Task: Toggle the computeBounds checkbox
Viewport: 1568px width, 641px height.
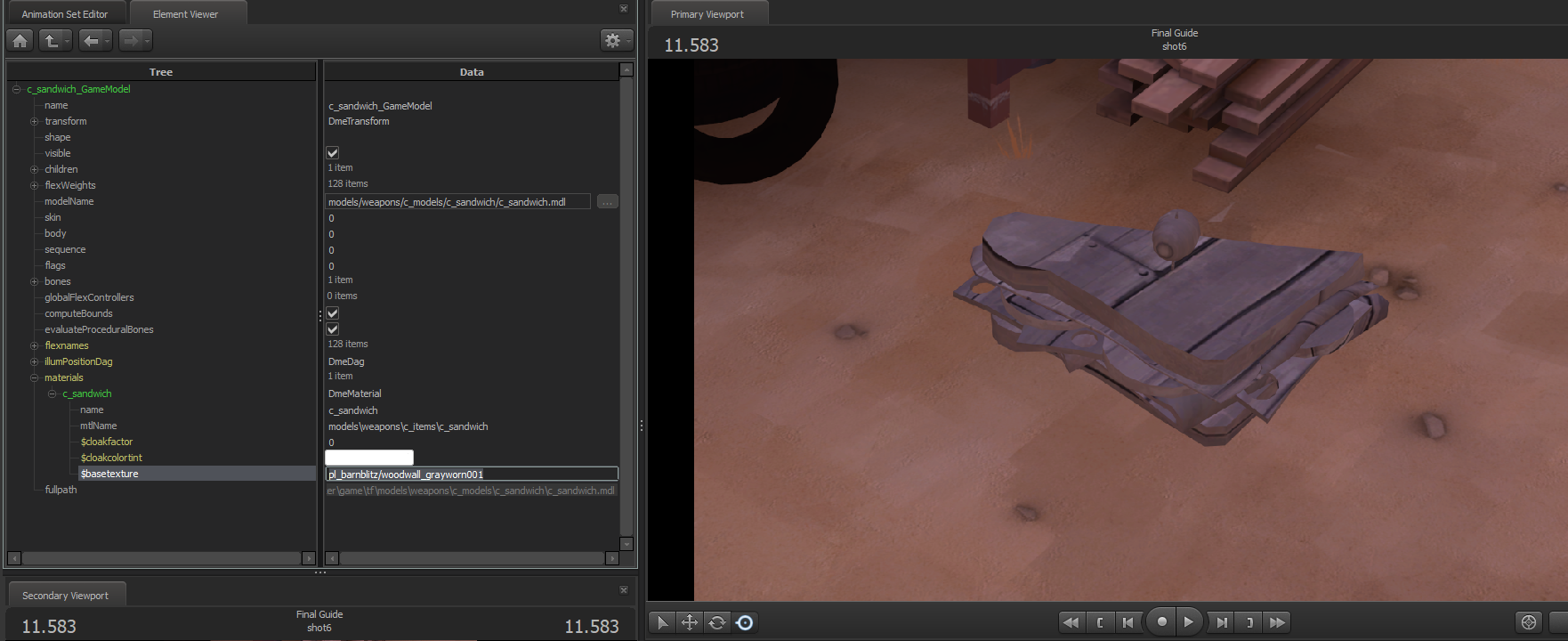Action: click(333, 313)
